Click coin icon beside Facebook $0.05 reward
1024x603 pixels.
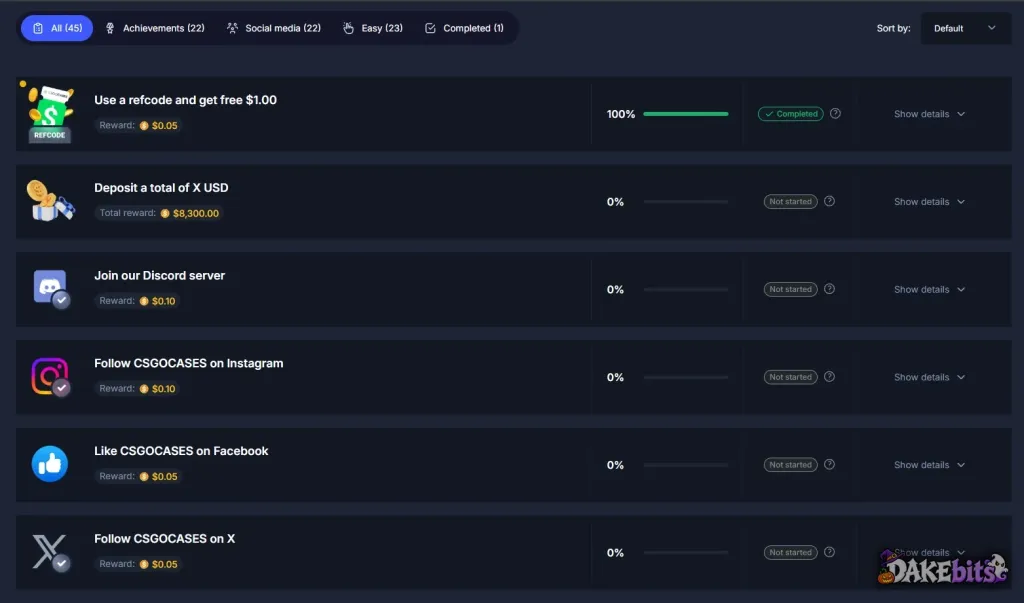pyautogui.click(x=144, y=476)
